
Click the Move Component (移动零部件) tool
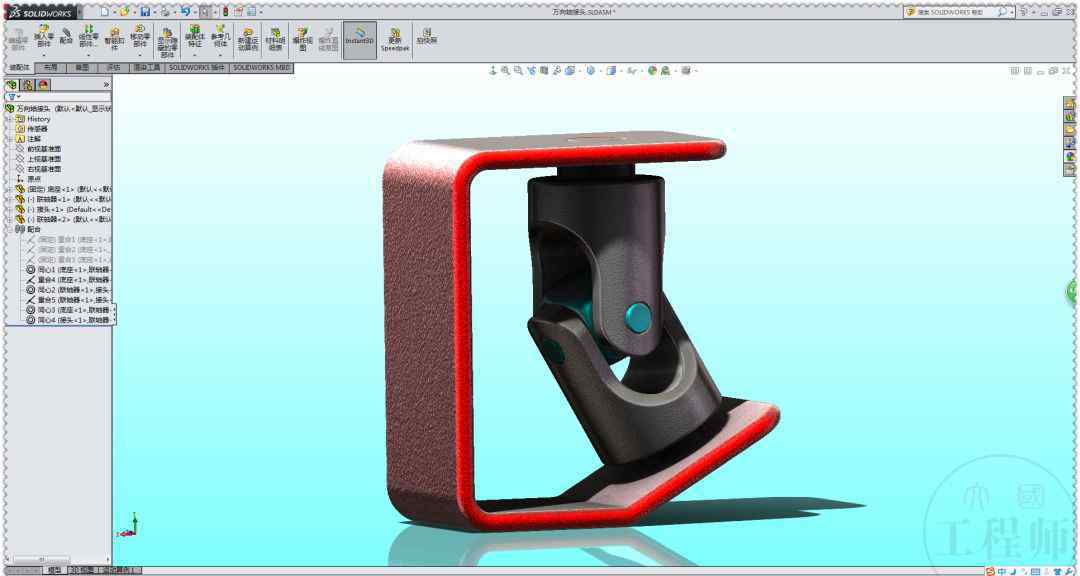point(140,37)
